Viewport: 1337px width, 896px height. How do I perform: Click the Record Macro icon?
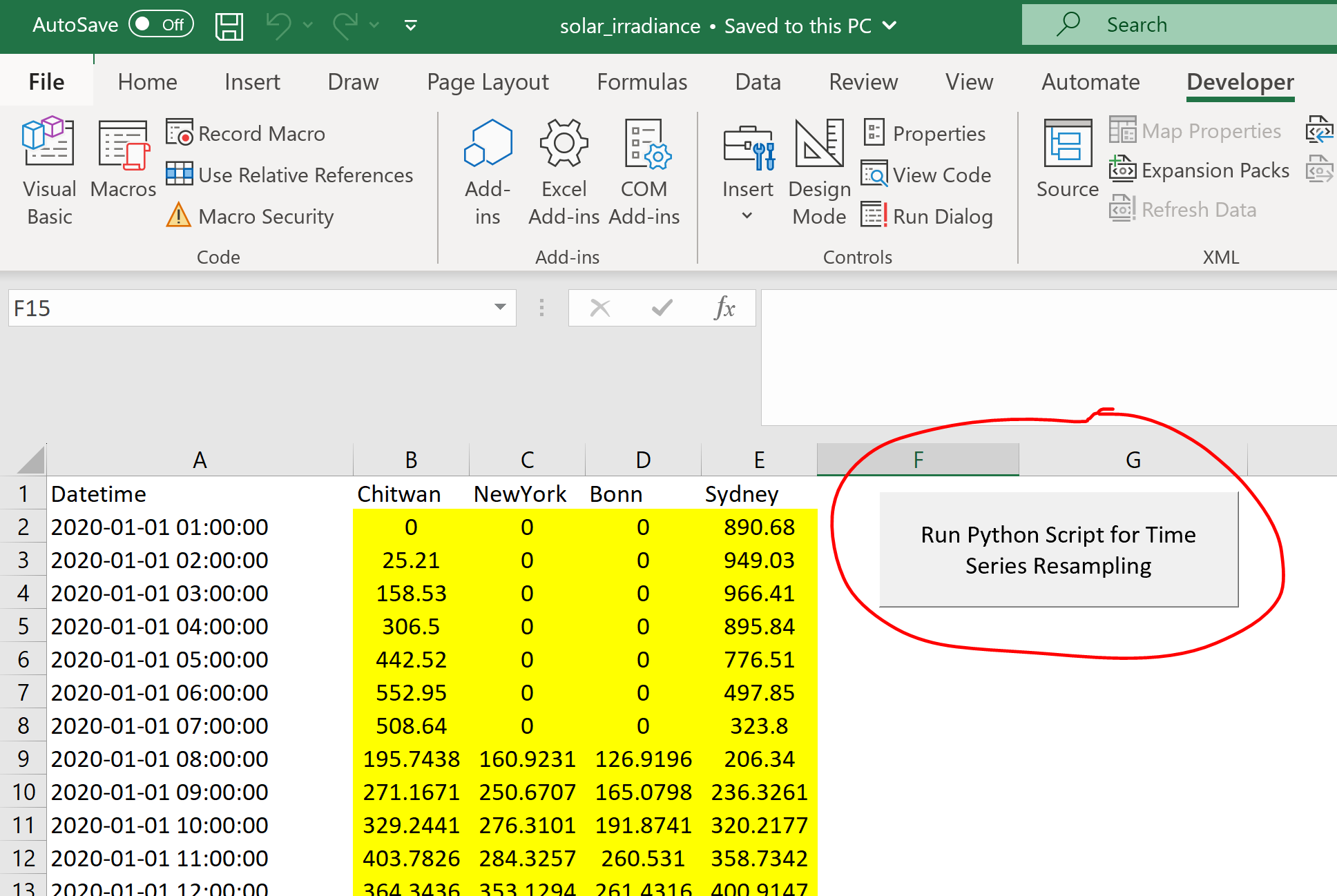[180, 133]
